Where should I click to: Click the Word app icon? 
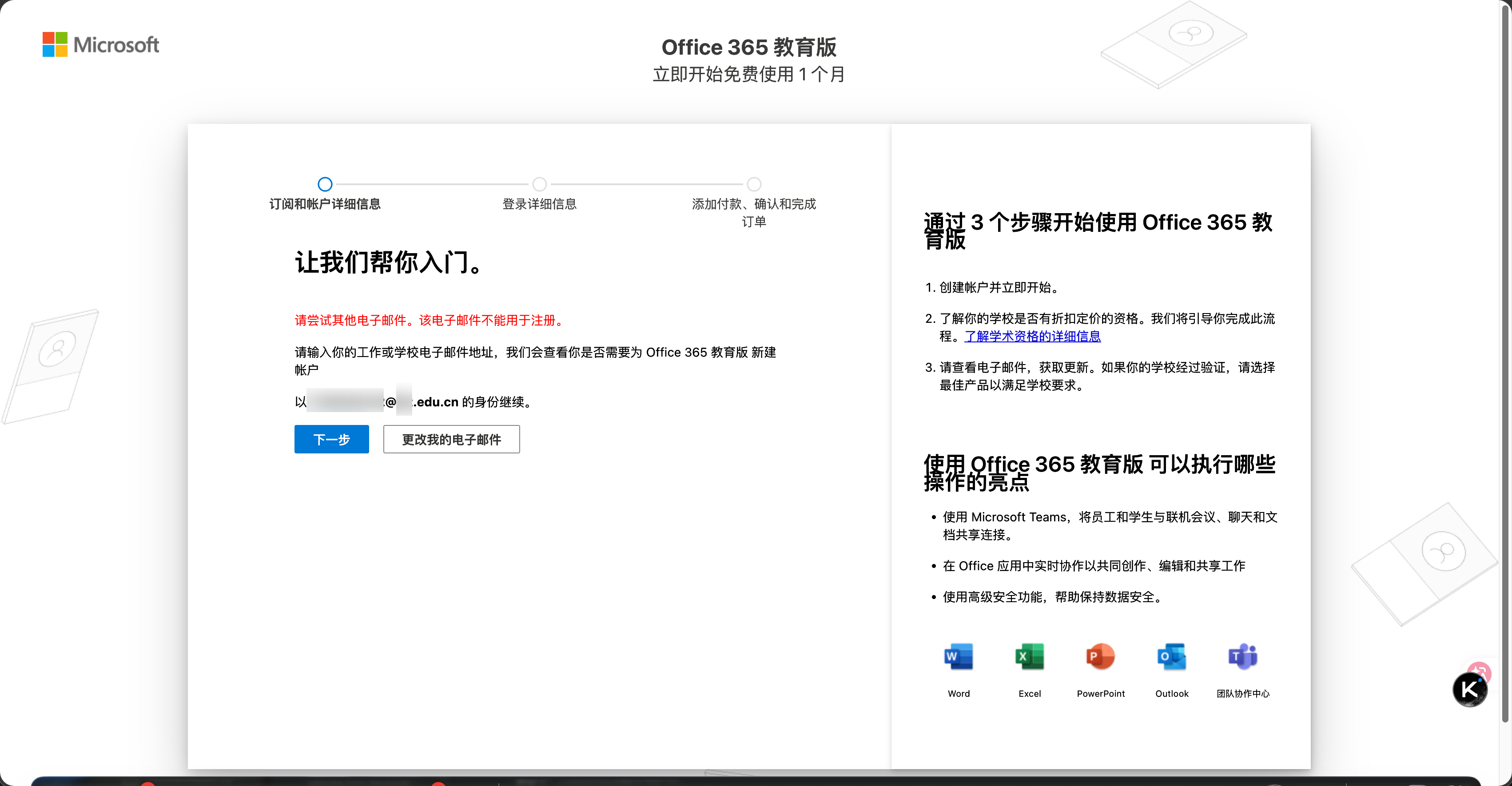(x=959, y=656)
